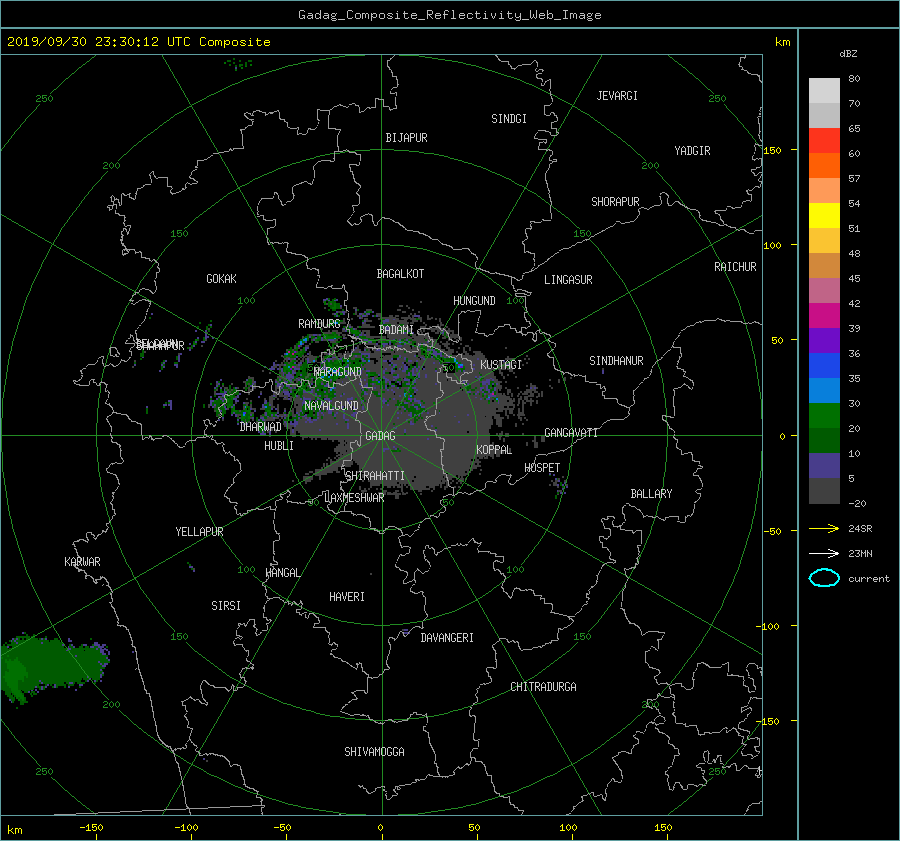Click the HAVERI city label
This screenshot has width=900, height=841.
(x=347, y=597)
